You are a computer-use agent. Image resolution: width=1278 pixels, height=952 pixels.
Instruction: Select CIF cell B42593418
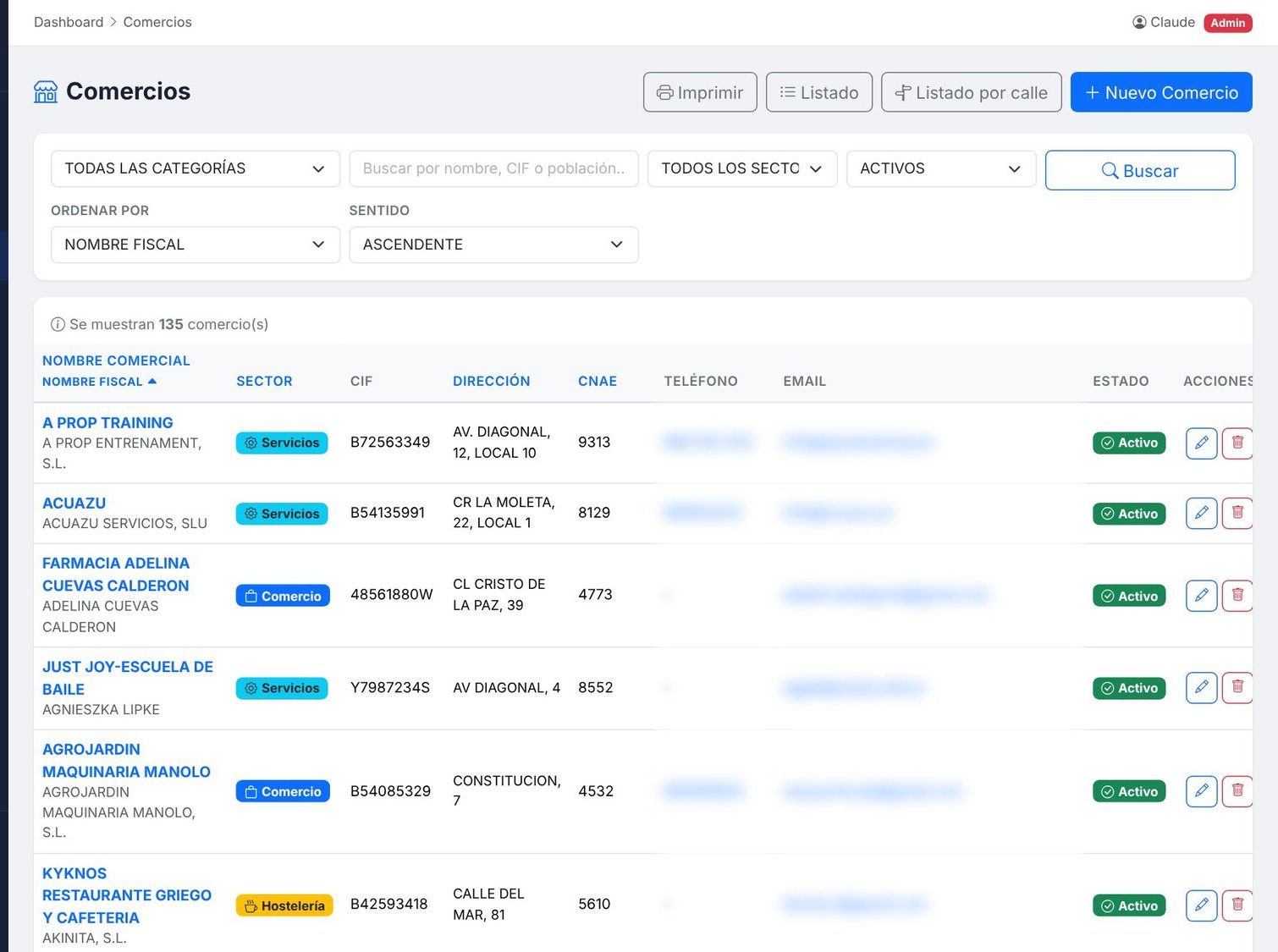coord(389,904)
